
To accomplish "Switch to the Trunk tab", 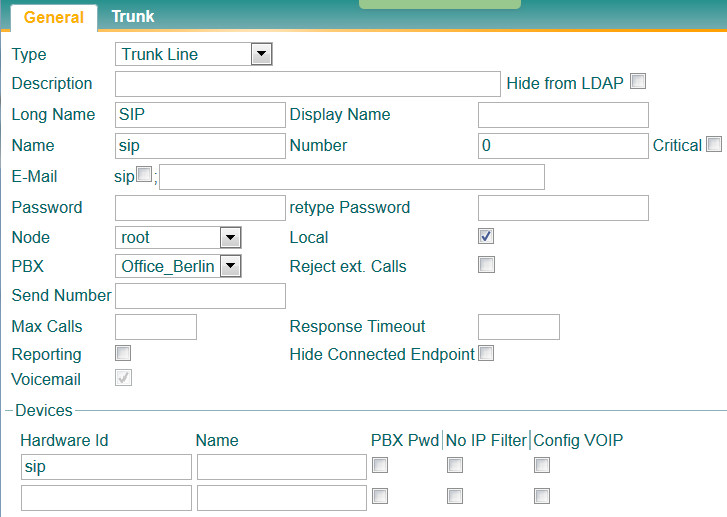I will point(132,16).
